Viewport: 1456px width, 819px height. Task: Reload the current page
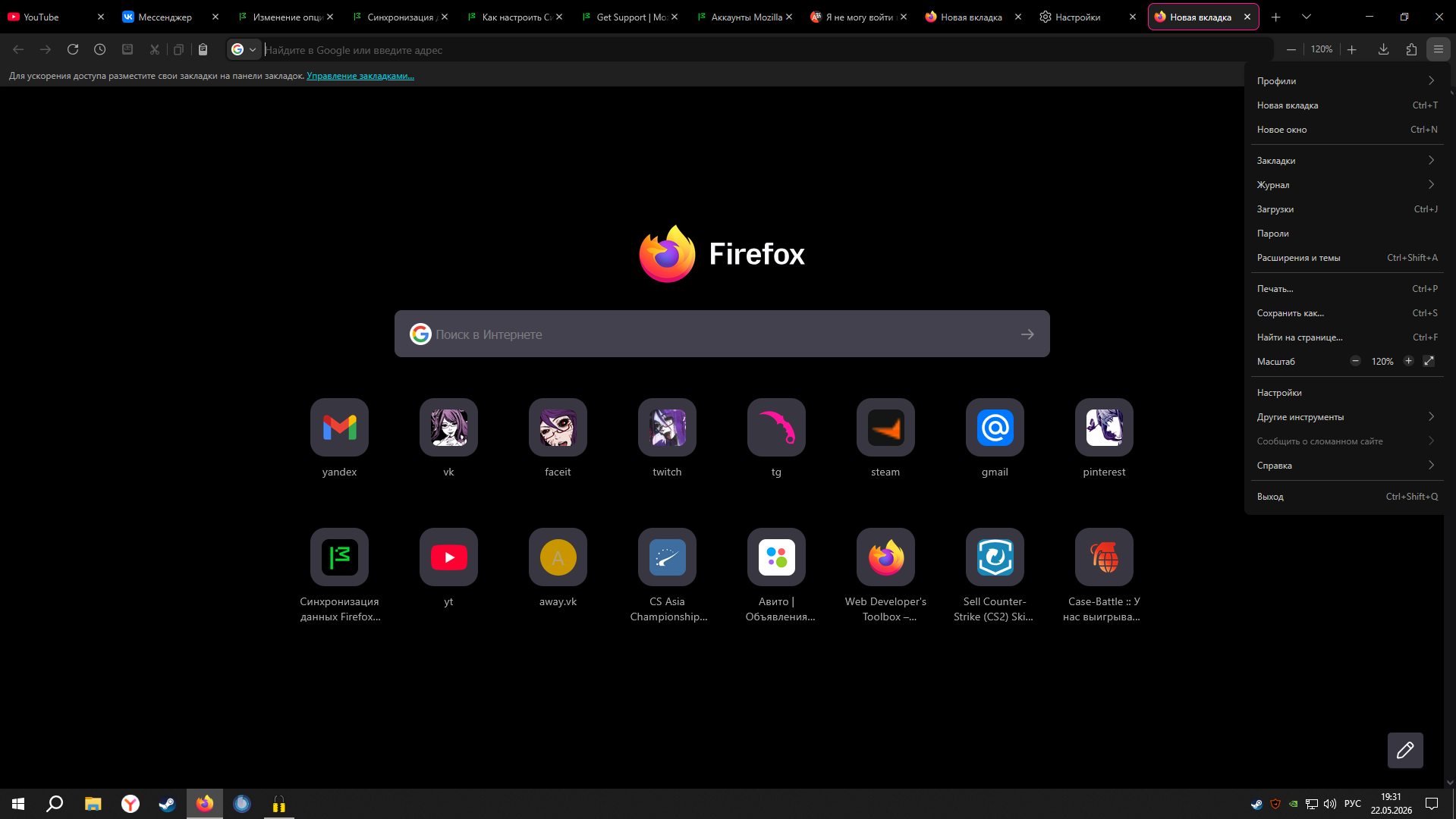coord(73,49)
